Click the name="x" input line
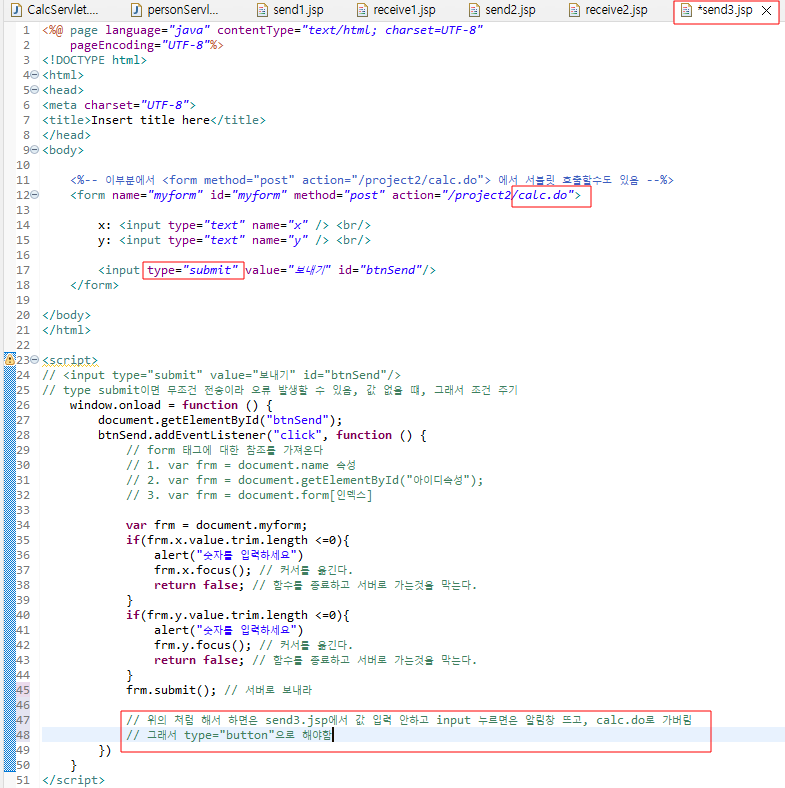The width and height of the screenshot is (785, 788). 234,225
